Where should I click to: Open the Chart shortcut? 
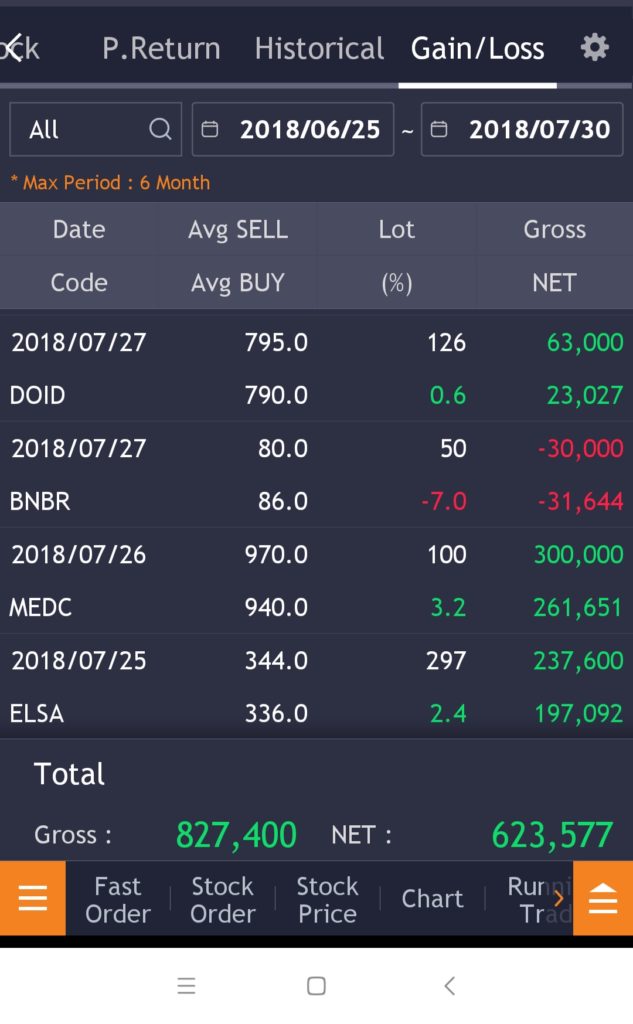[432, 899]
